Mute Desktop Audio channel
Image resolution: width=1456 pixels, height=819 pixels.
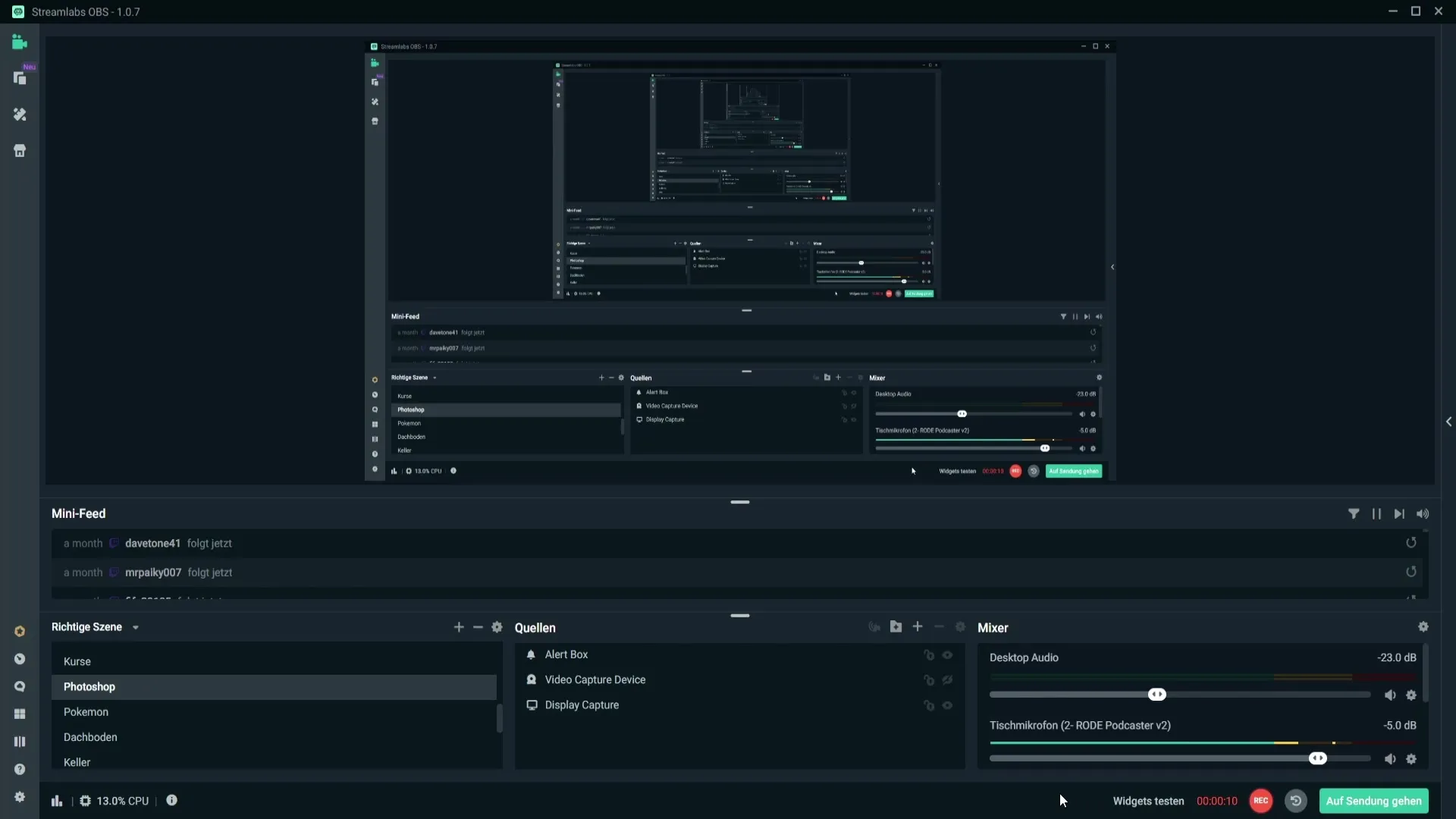tap(1390, 695)
